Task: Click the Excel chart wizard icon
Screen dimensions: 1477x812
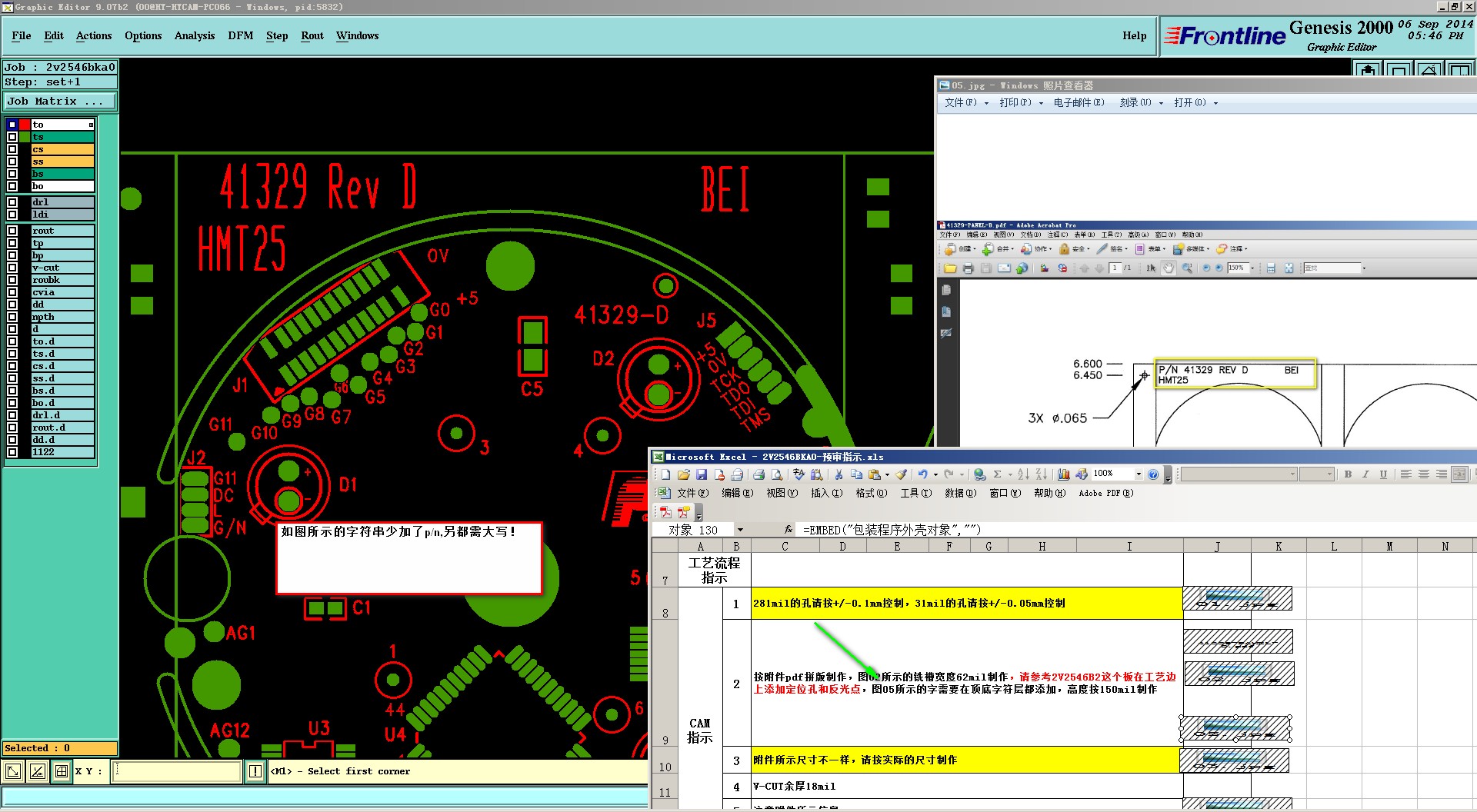Action: coord(1064,474)
